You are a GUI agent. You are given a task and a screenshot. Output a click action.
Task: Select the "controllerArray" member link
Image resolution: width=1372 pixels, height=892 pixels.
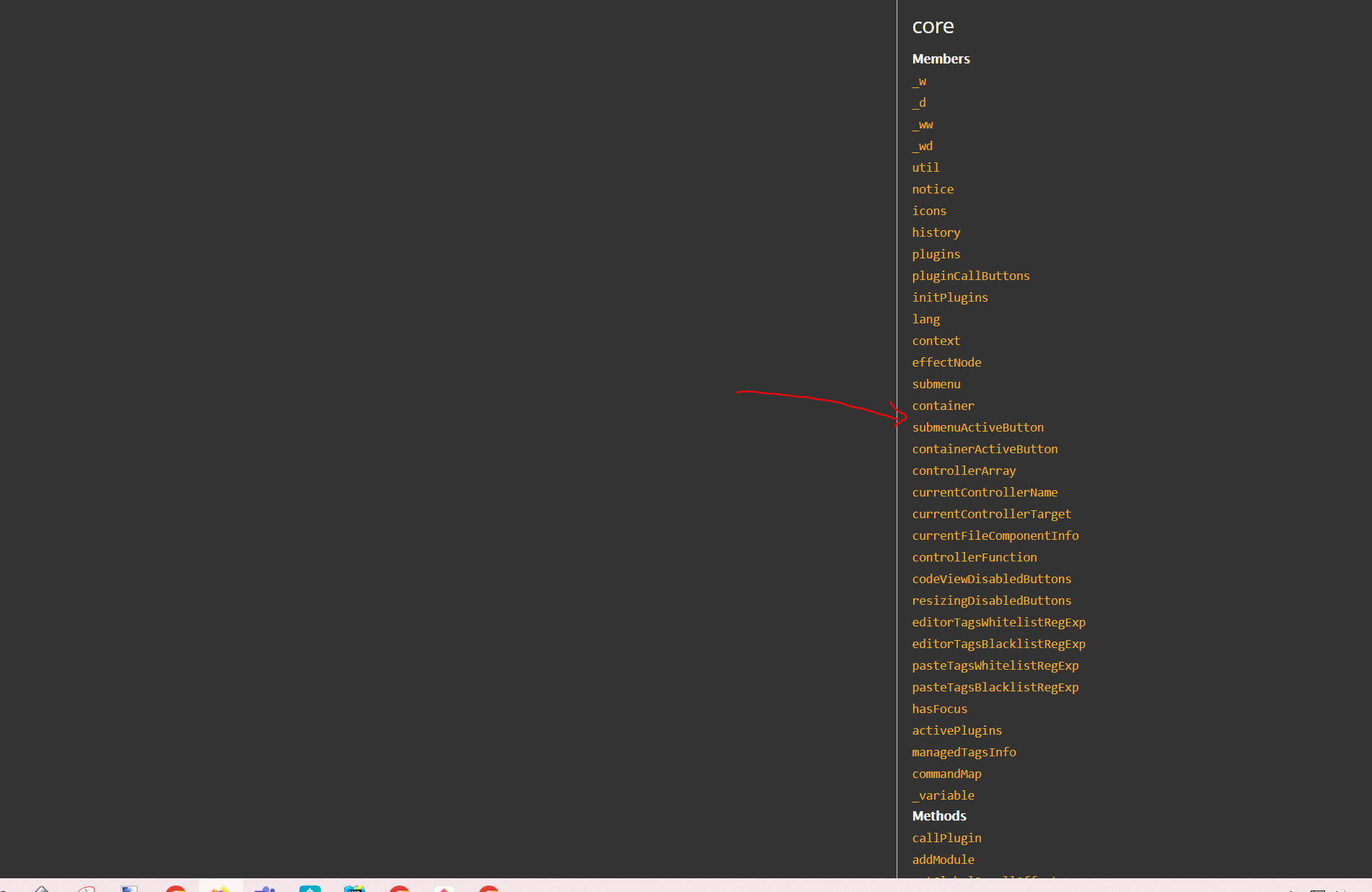coord(964,470)
